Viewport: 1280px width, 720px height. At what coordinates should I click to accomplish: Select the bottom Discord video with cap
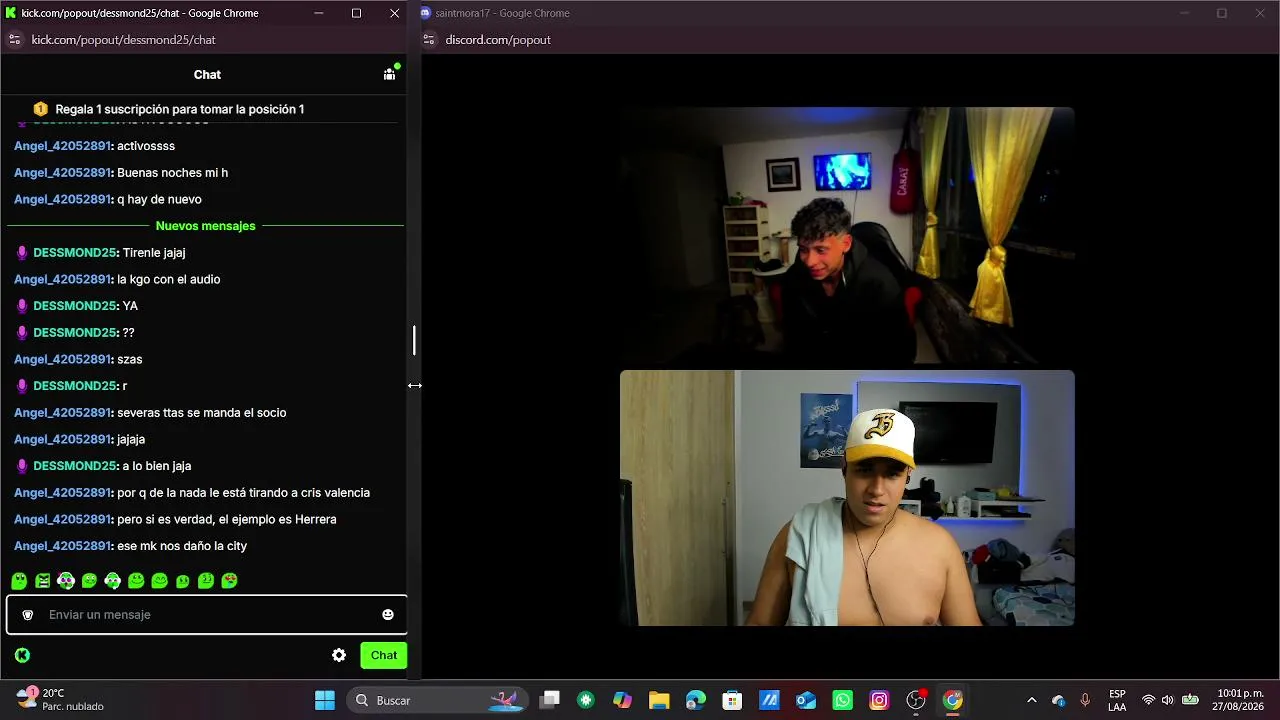pos(847,498)
